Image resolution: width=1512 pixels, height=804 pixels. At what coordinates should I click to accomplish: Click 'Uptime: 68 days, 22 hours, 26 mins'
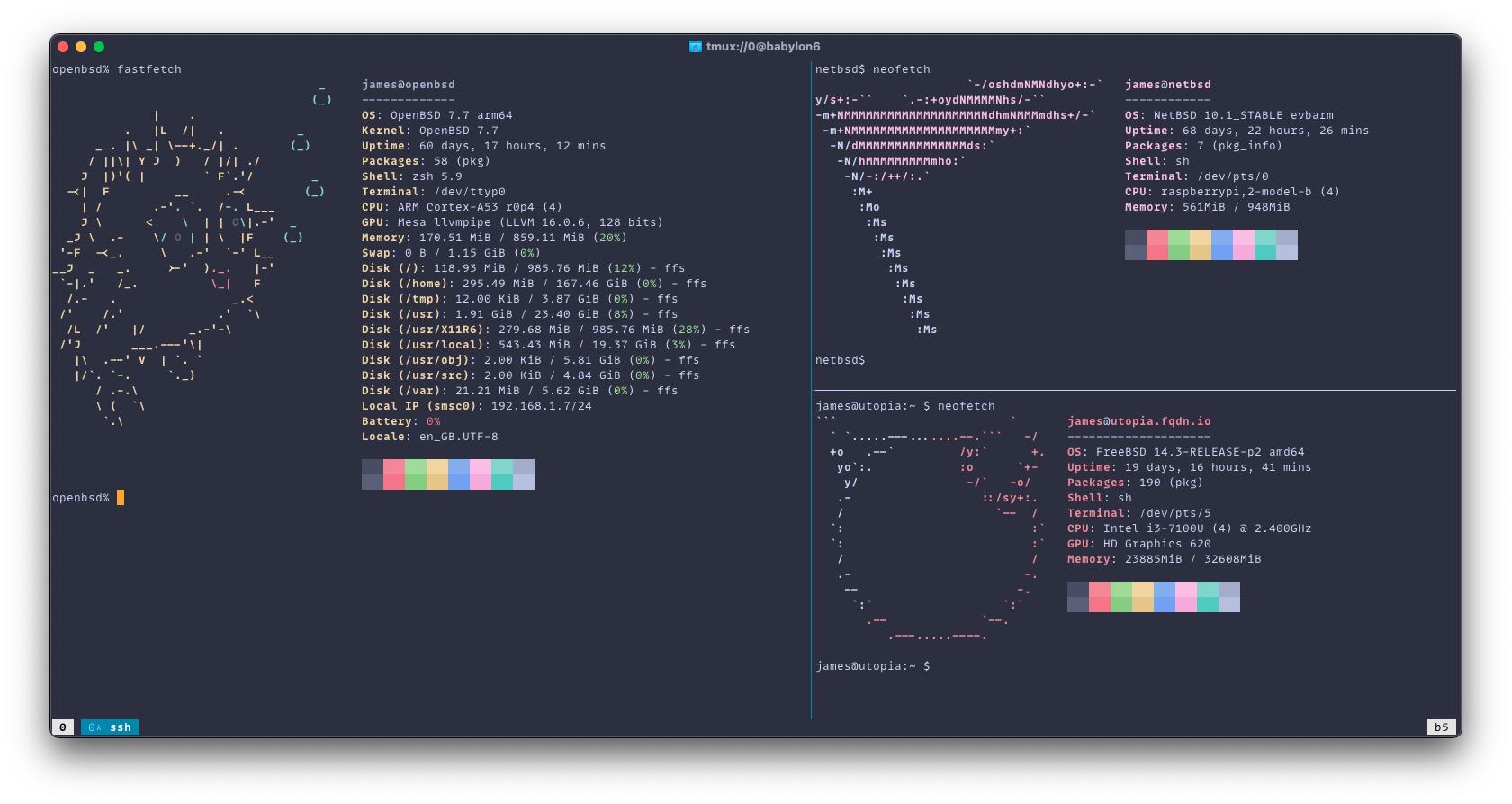tap(1247, 131)
